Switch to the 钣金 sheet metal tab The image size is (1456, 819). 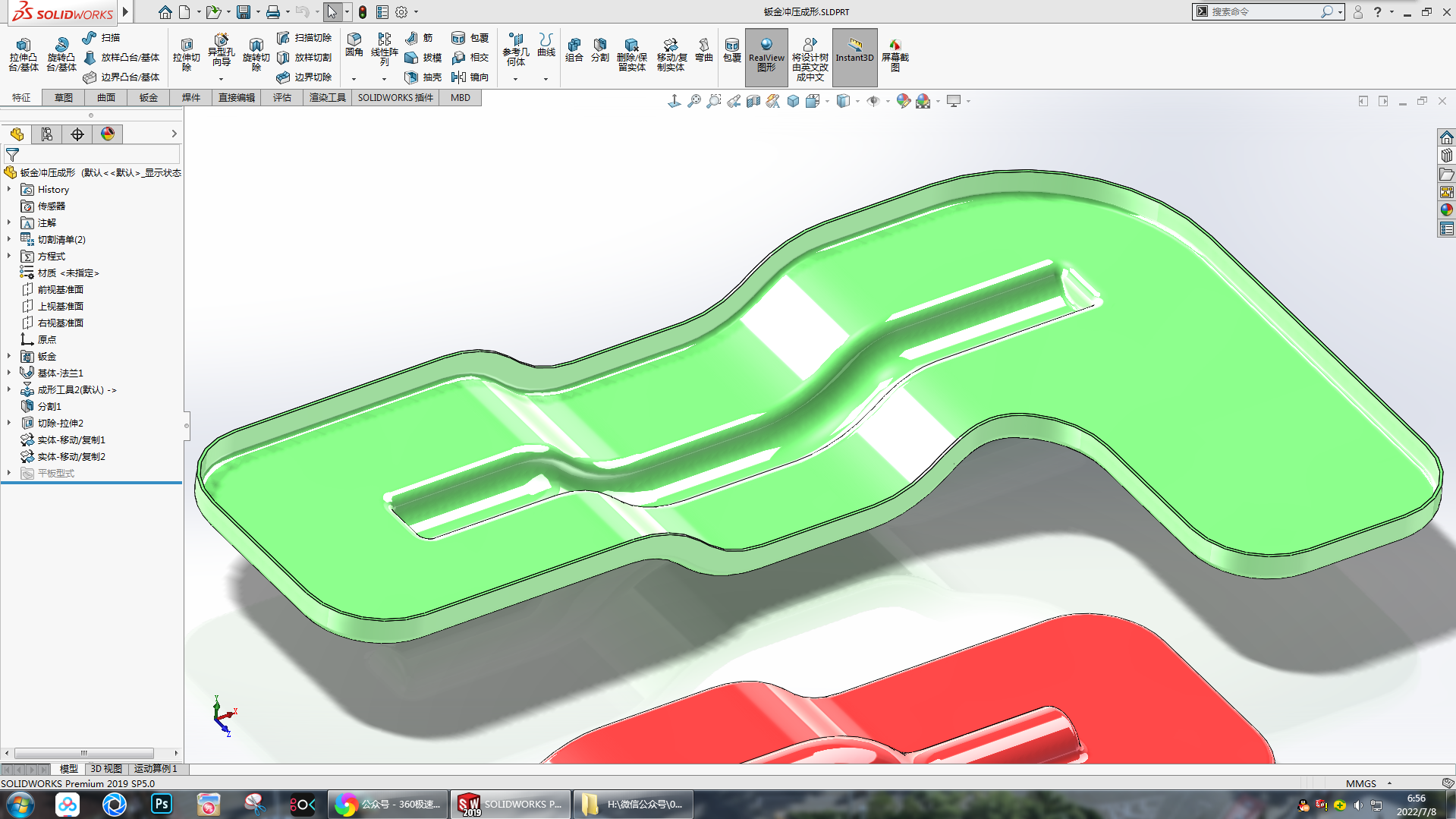pos(149,98)
